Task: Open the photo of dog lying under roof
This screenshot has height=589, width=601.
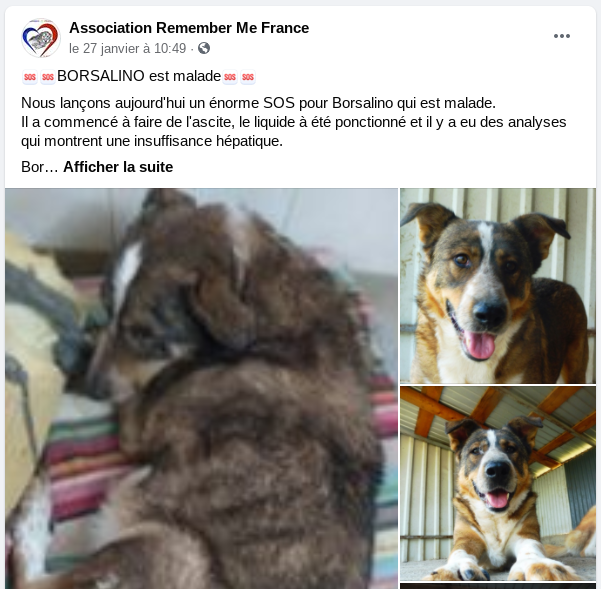Action: coord(498,483)
